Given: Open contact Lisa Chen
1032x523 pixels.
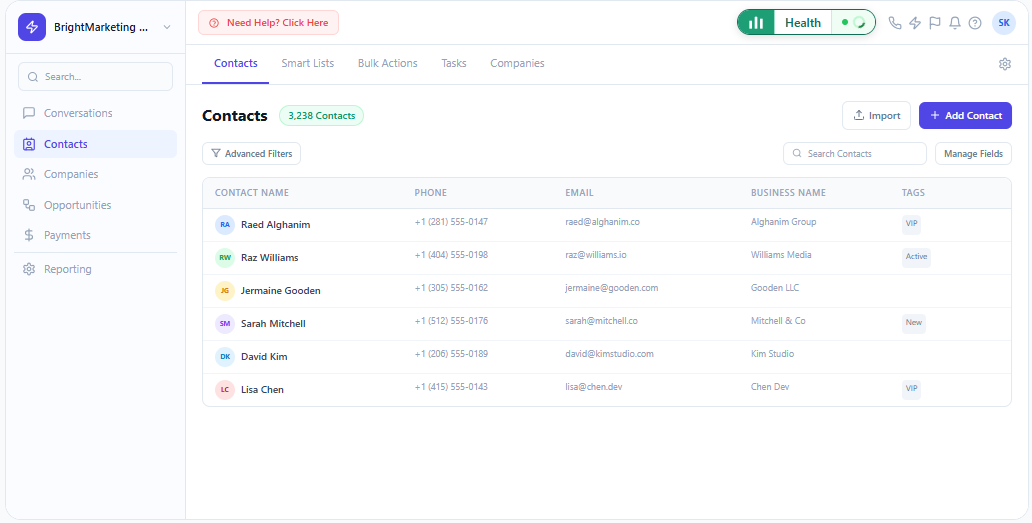Looking at the screenshot, I should click(x=262, y=389).
